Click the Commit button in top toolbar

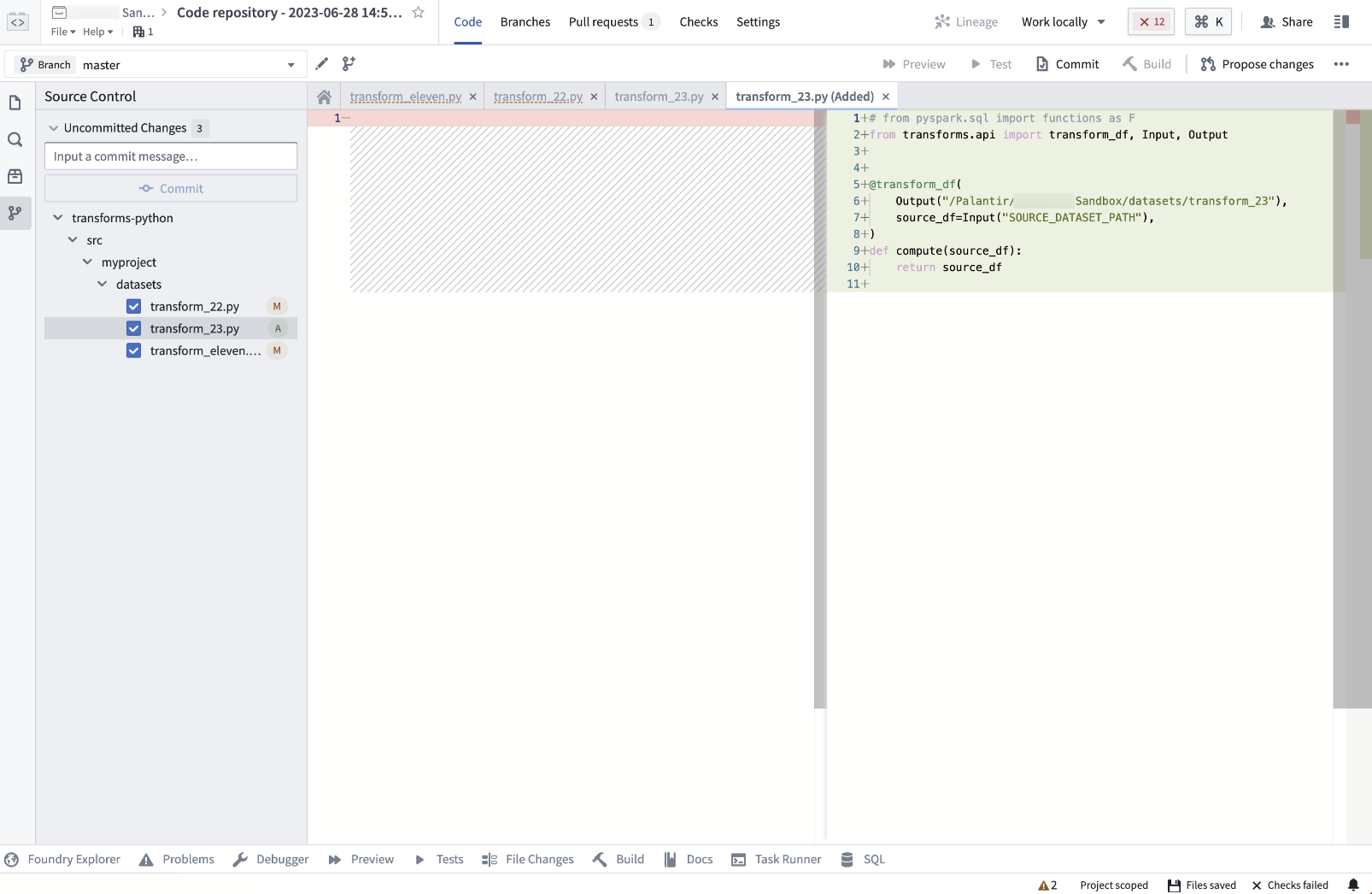point(1068,64)
